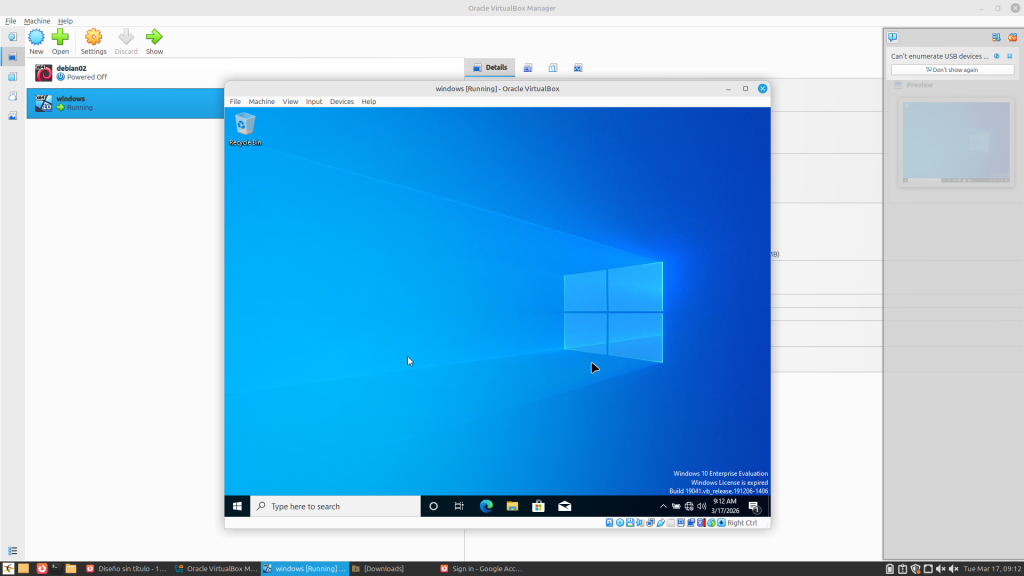Open Task View in the Windows taskbar

pos(459,506)
